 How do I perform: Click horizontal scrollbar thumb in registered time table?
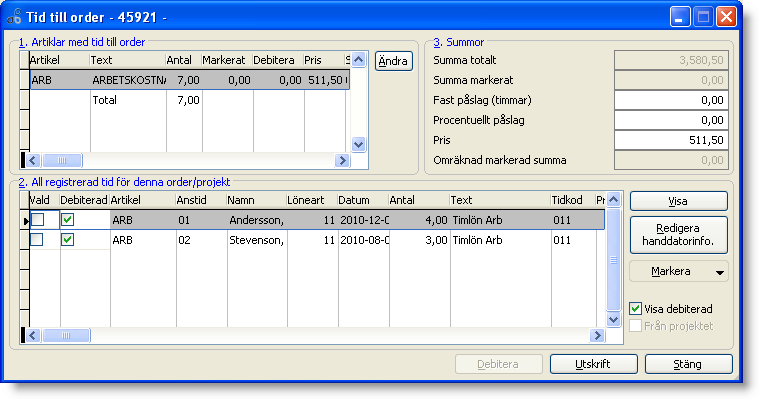(66, 336)
